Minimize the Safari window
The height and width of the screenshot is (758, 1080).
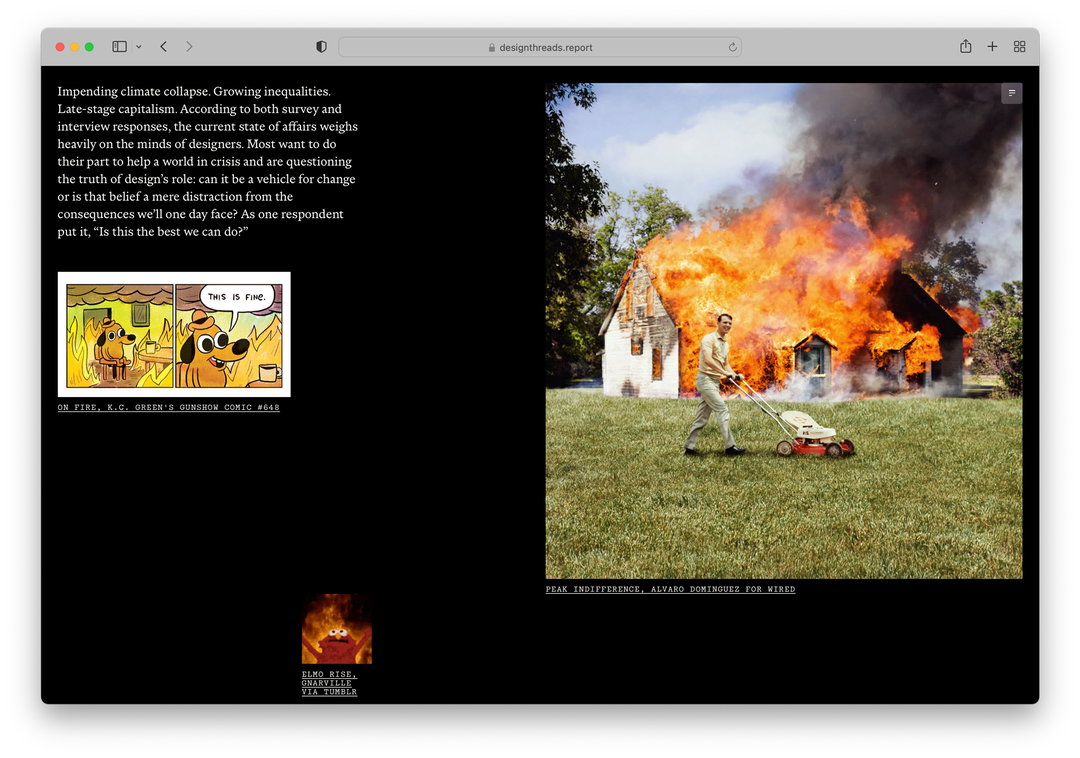74,47
